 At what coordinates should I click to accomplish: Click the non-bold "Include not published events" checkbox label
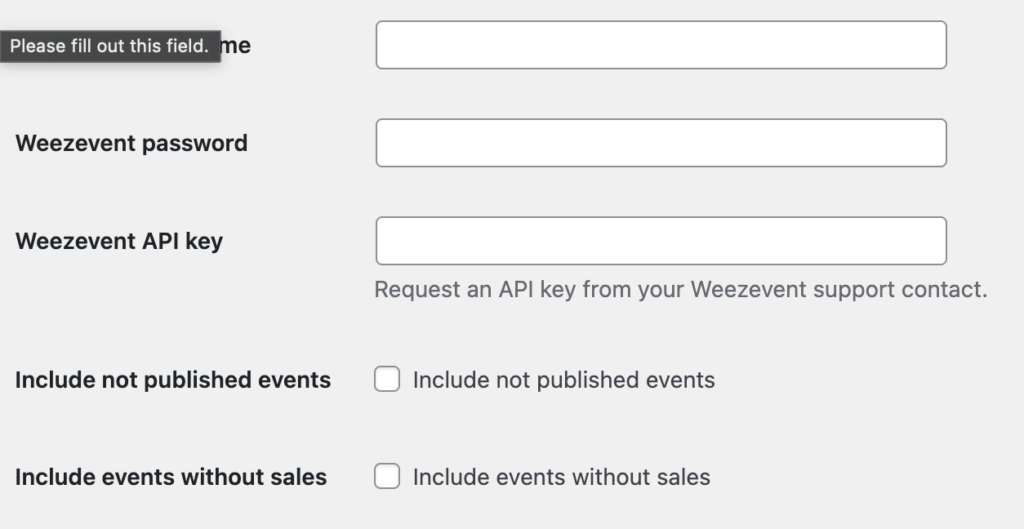click(564, 380)
